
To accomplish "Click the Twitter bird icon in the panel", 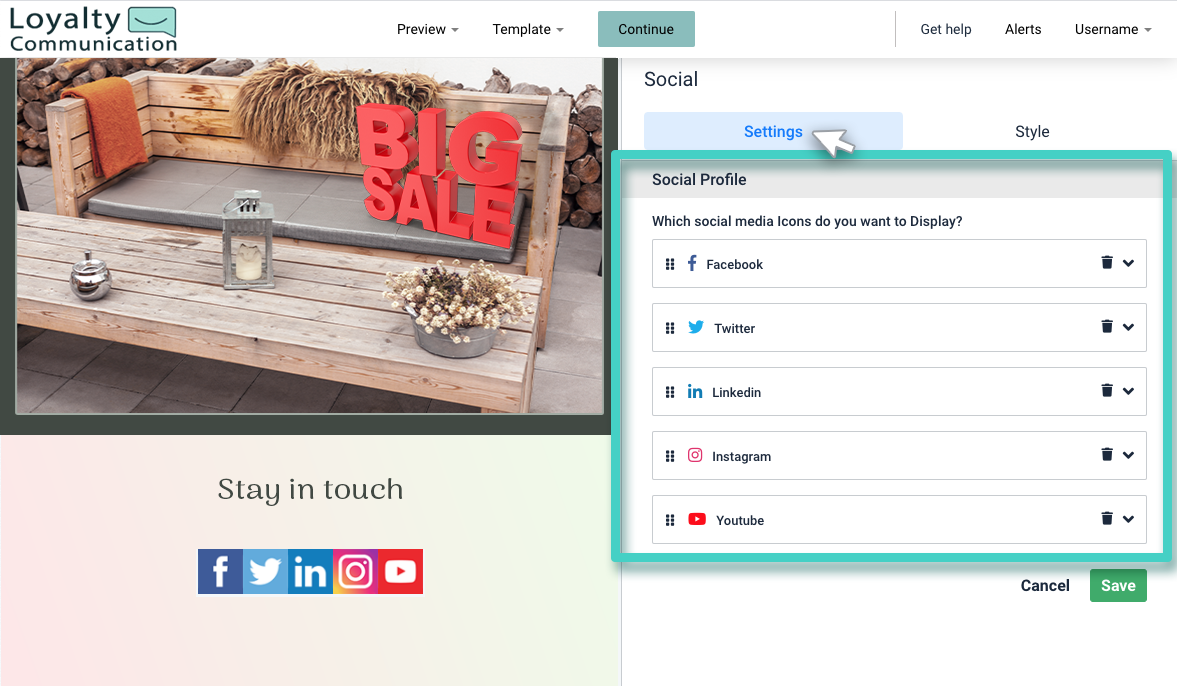I will click(694, 327).
